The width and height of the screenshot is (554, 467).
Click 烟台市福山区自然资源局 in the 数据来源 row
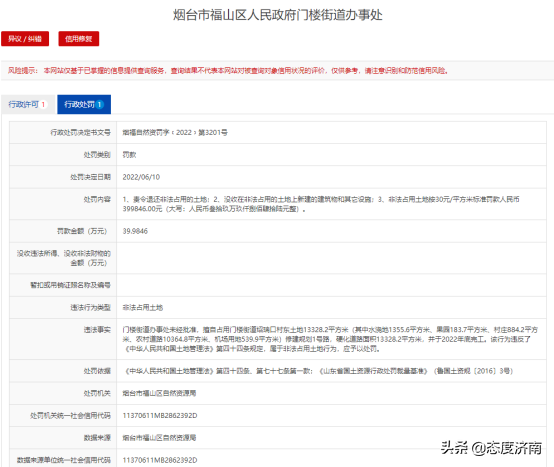click(x=159, y=438)
